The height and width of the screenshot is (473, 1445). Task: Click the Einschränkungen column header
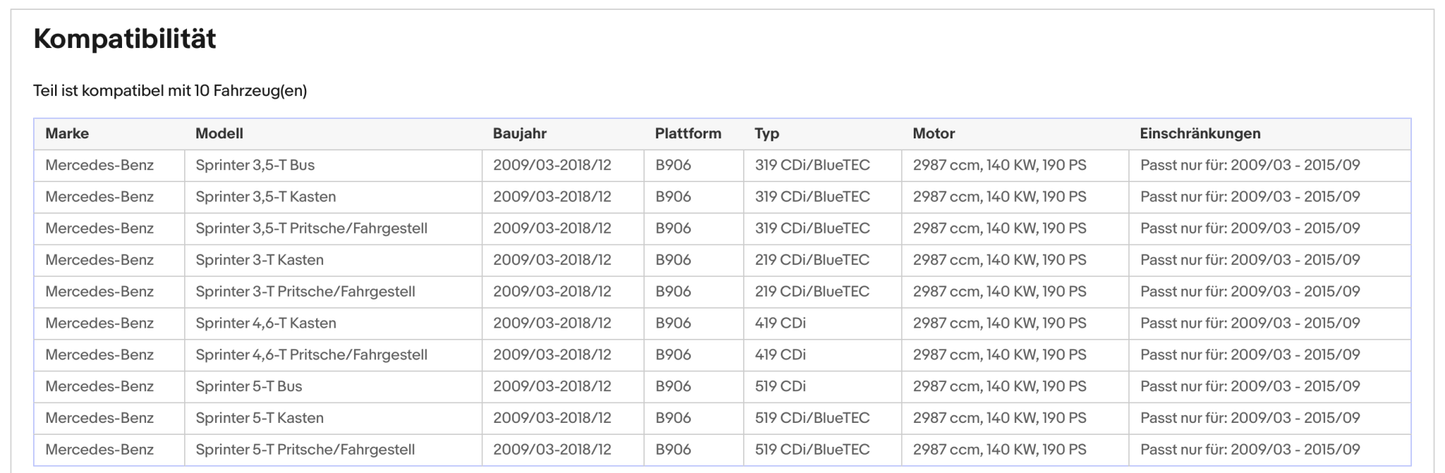click(1200, 133)
